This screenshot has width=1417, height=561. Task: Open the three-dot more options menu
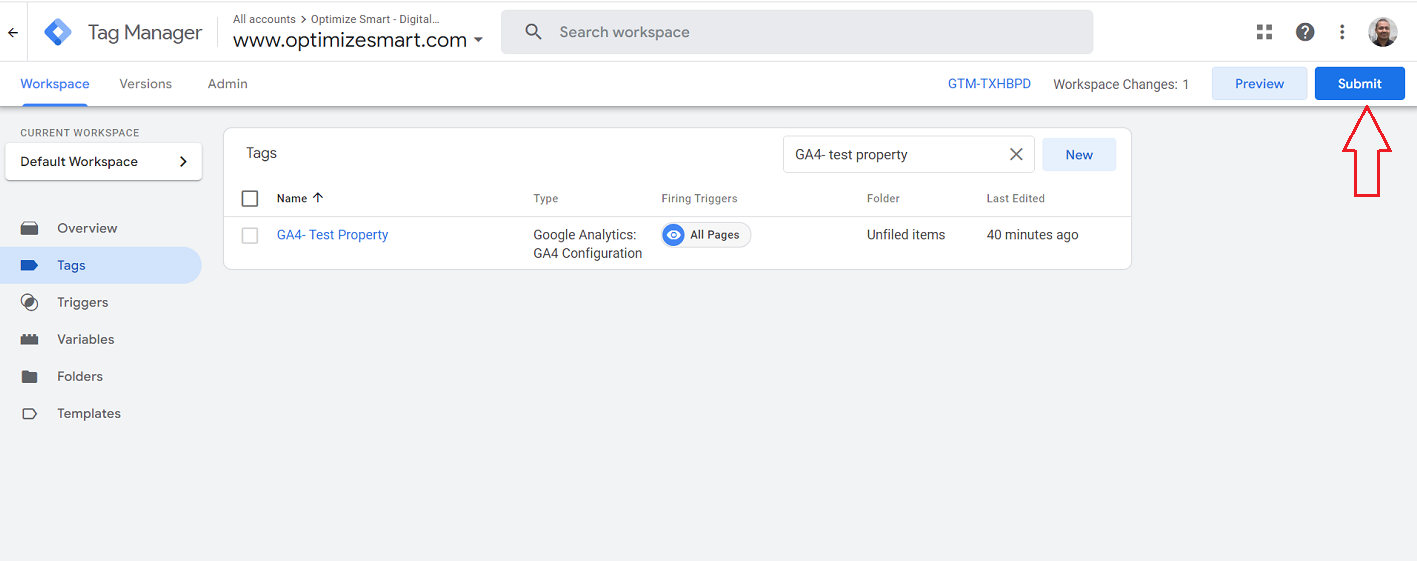pyautogui.click(x=1342, y=32)
